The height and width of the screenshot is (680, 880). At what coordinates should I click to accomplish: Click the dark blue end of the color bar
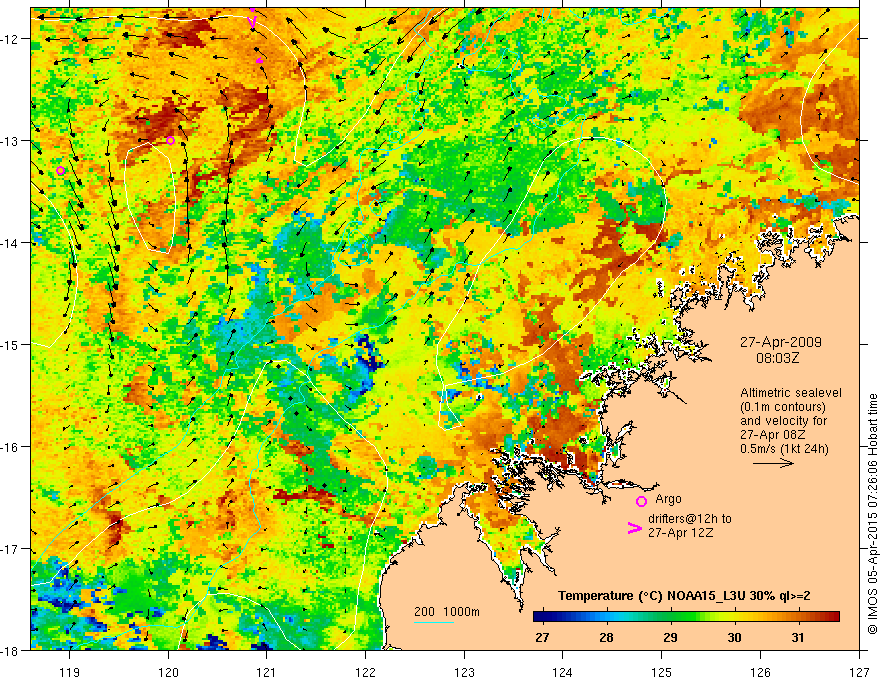pos(539,617)
